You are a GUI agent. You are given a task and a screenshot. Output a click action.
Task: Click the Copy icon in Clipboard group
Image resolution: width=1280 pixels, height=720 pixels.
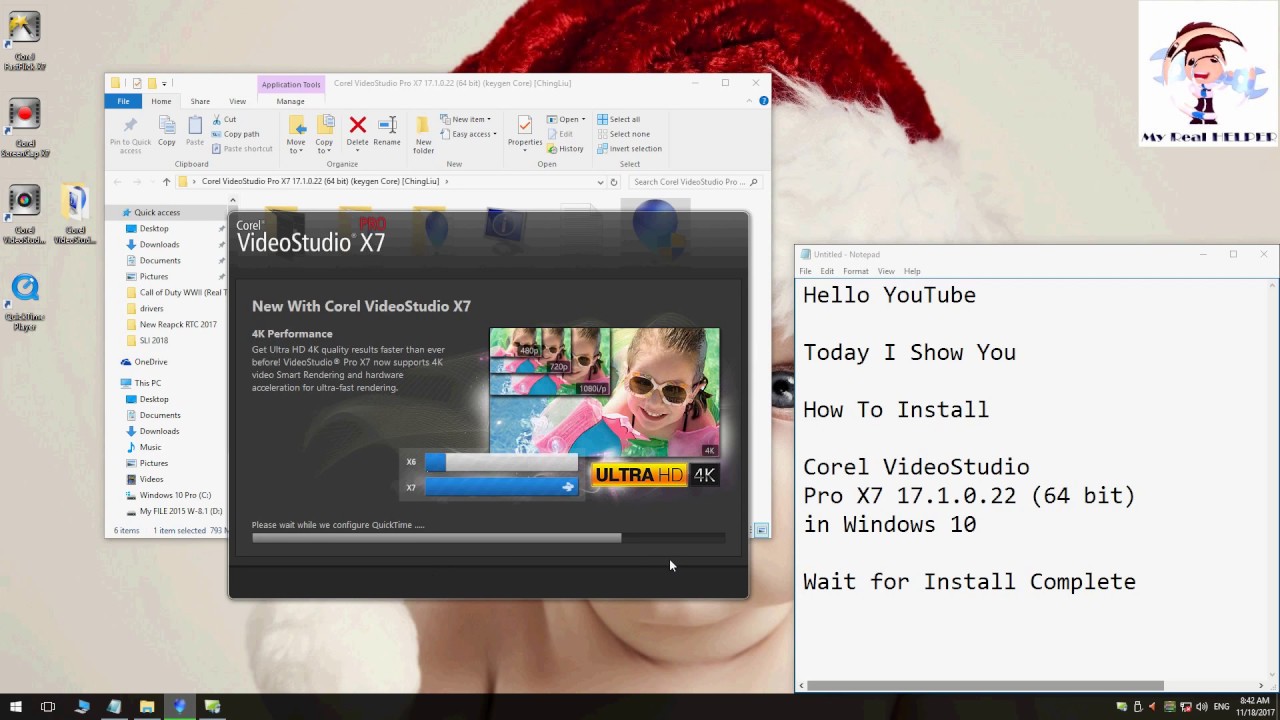coord(167,131)
